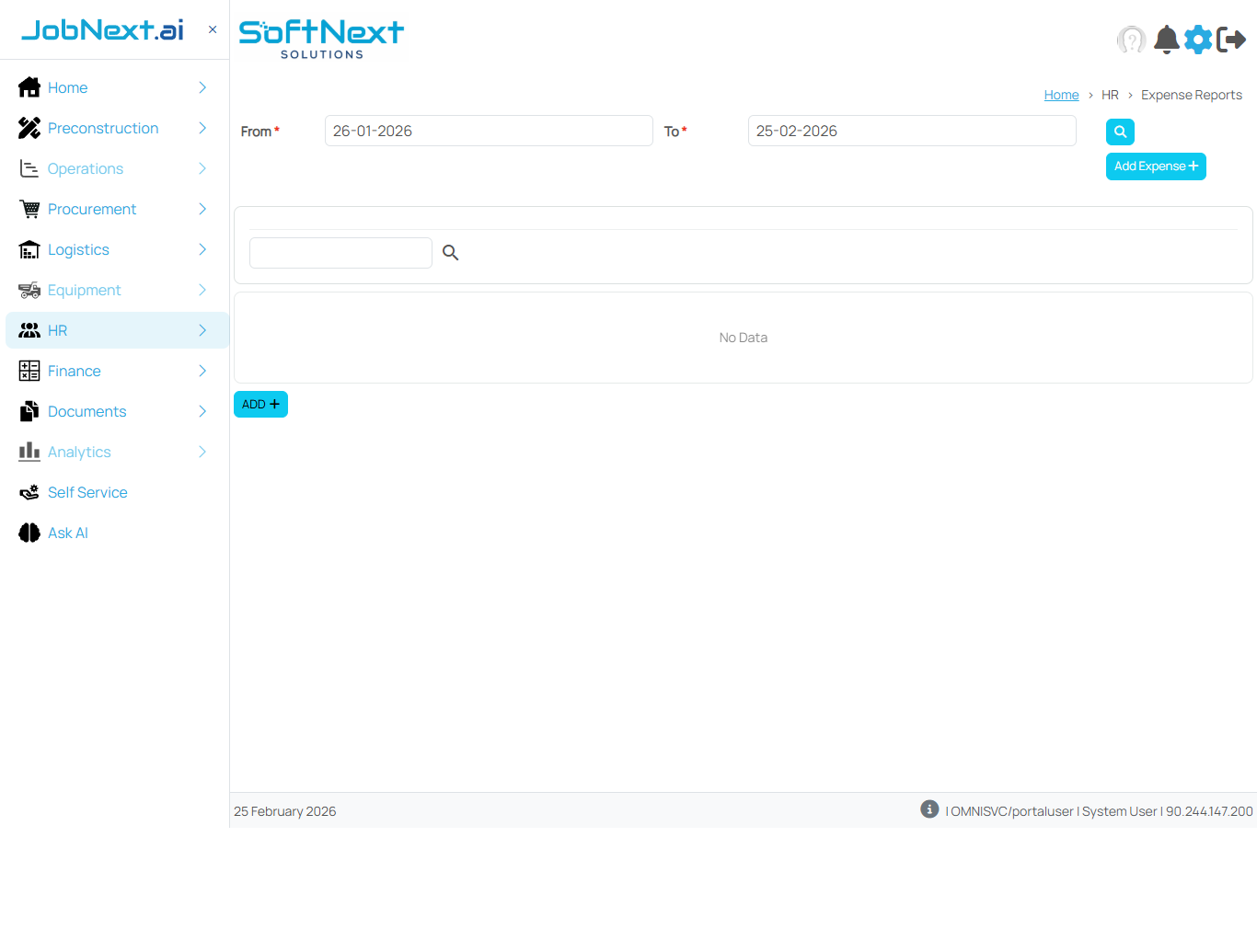Click inside the From date field
Viewport: 1257px width, 952px height.
pos(489,131)
